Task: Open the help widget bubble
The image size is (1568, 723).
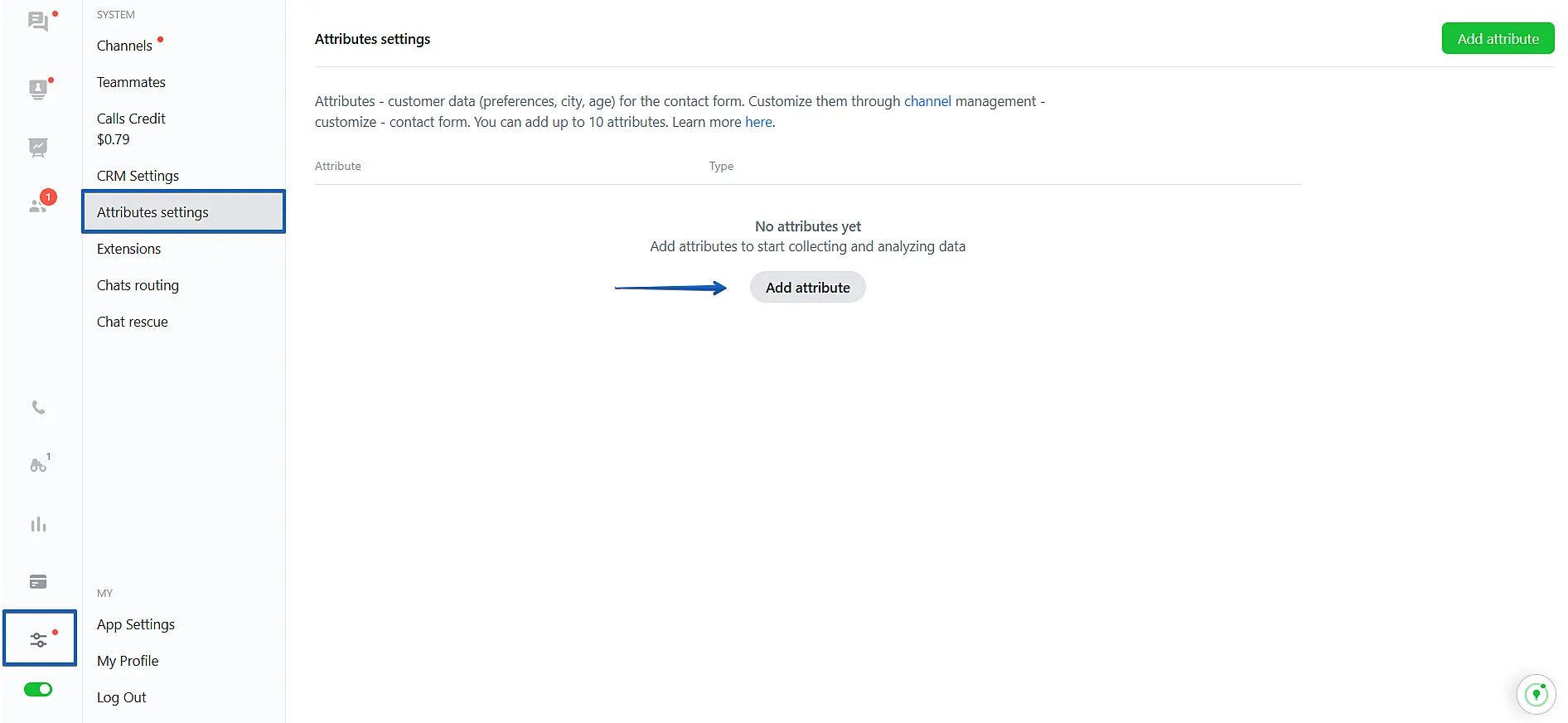Action: (x=1536, y=695)
